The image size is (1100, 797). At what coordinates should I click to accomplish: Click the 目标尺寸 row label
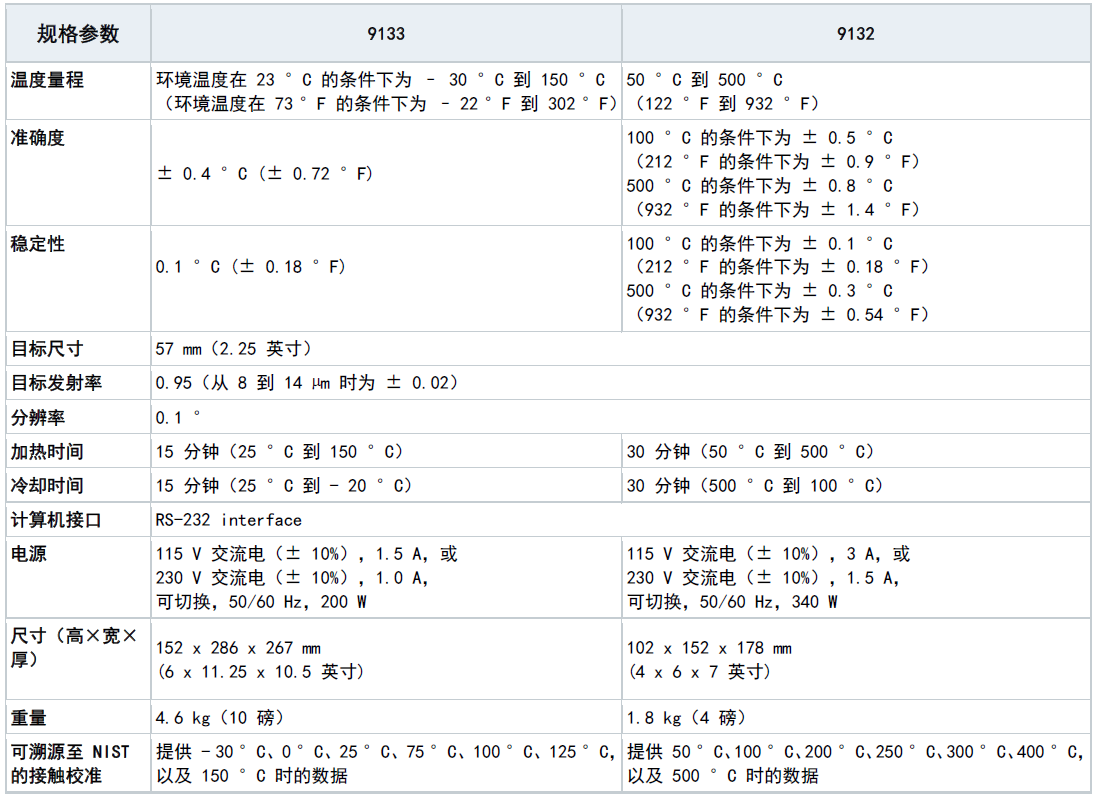pyautogui.click(x=47, y=349)
